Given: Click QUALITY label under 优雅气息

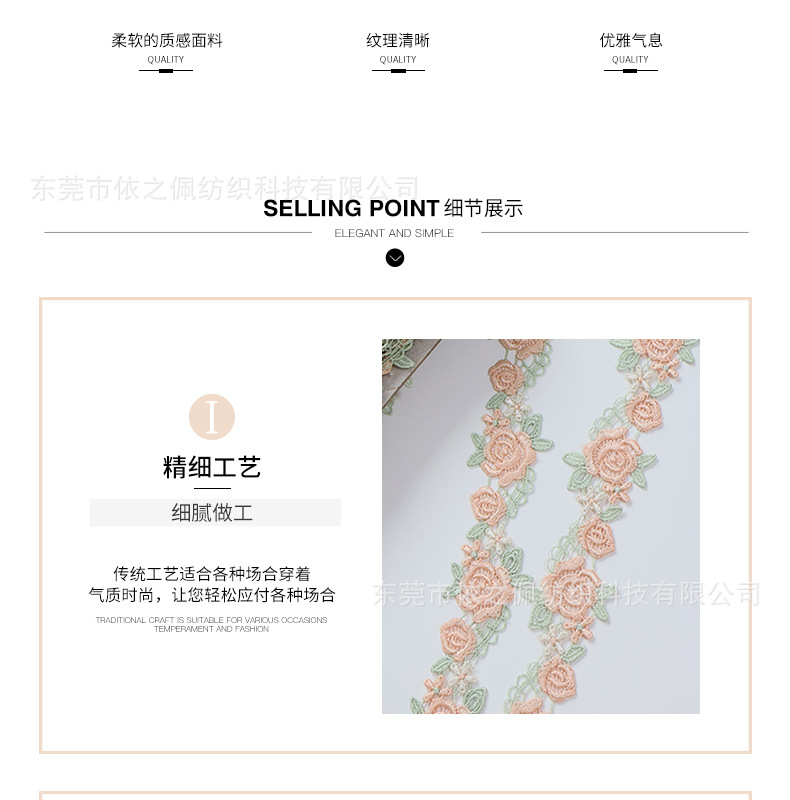Looking at the screenshot, I should pyautogui.click(x=630, y=60).
